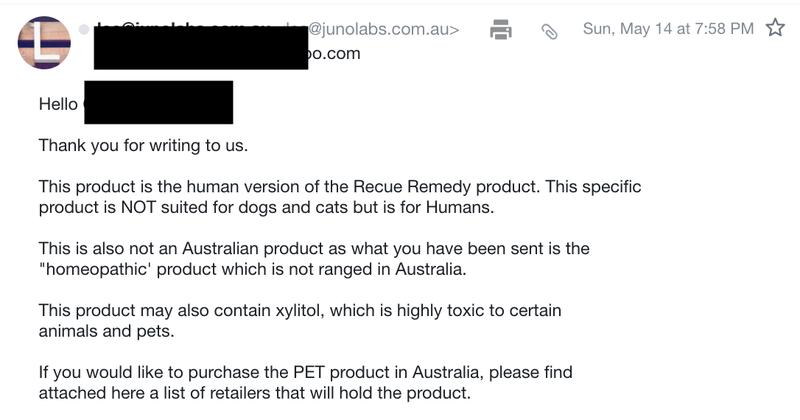Click the recipient address ending in o.com
The width and height of the screenshot is (800, 420).
pos(334,54)
